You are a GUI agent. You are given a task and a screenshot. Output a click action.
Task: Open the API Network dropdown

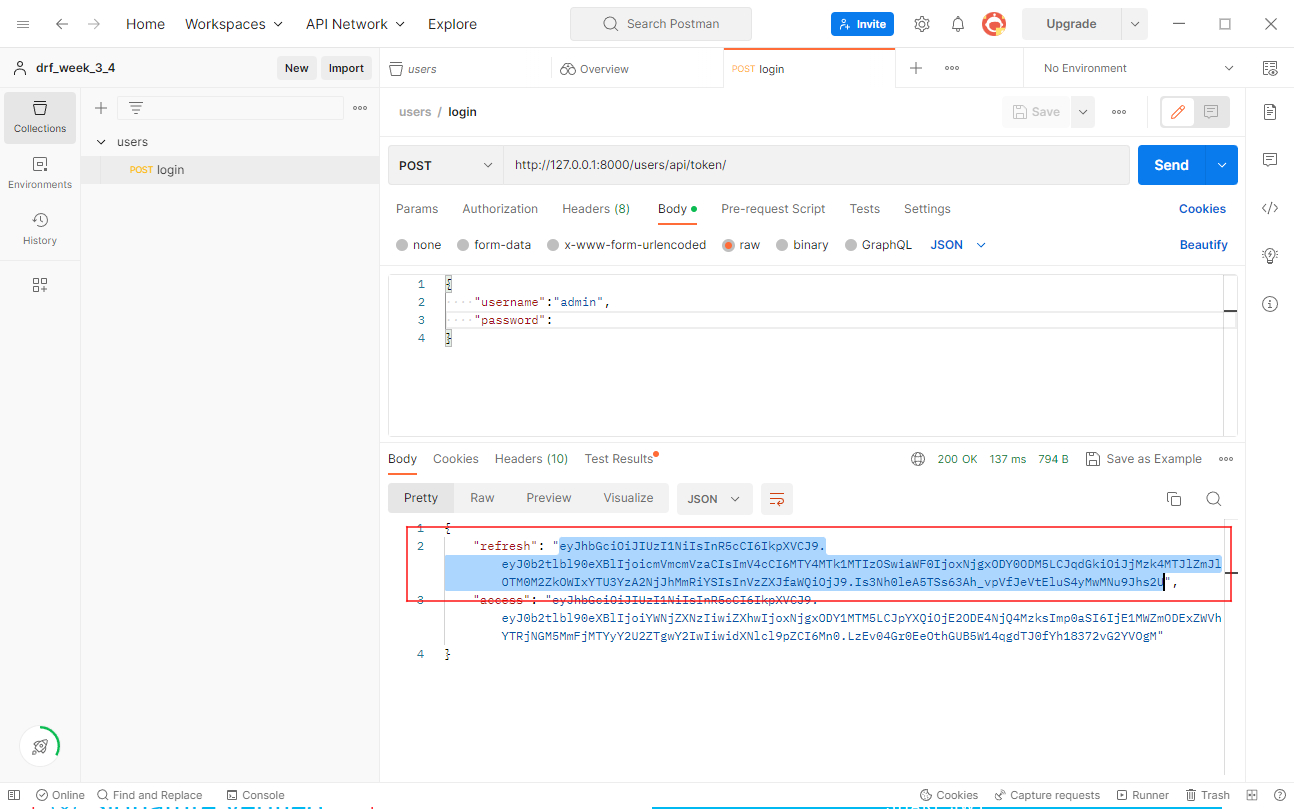point(356,24)
